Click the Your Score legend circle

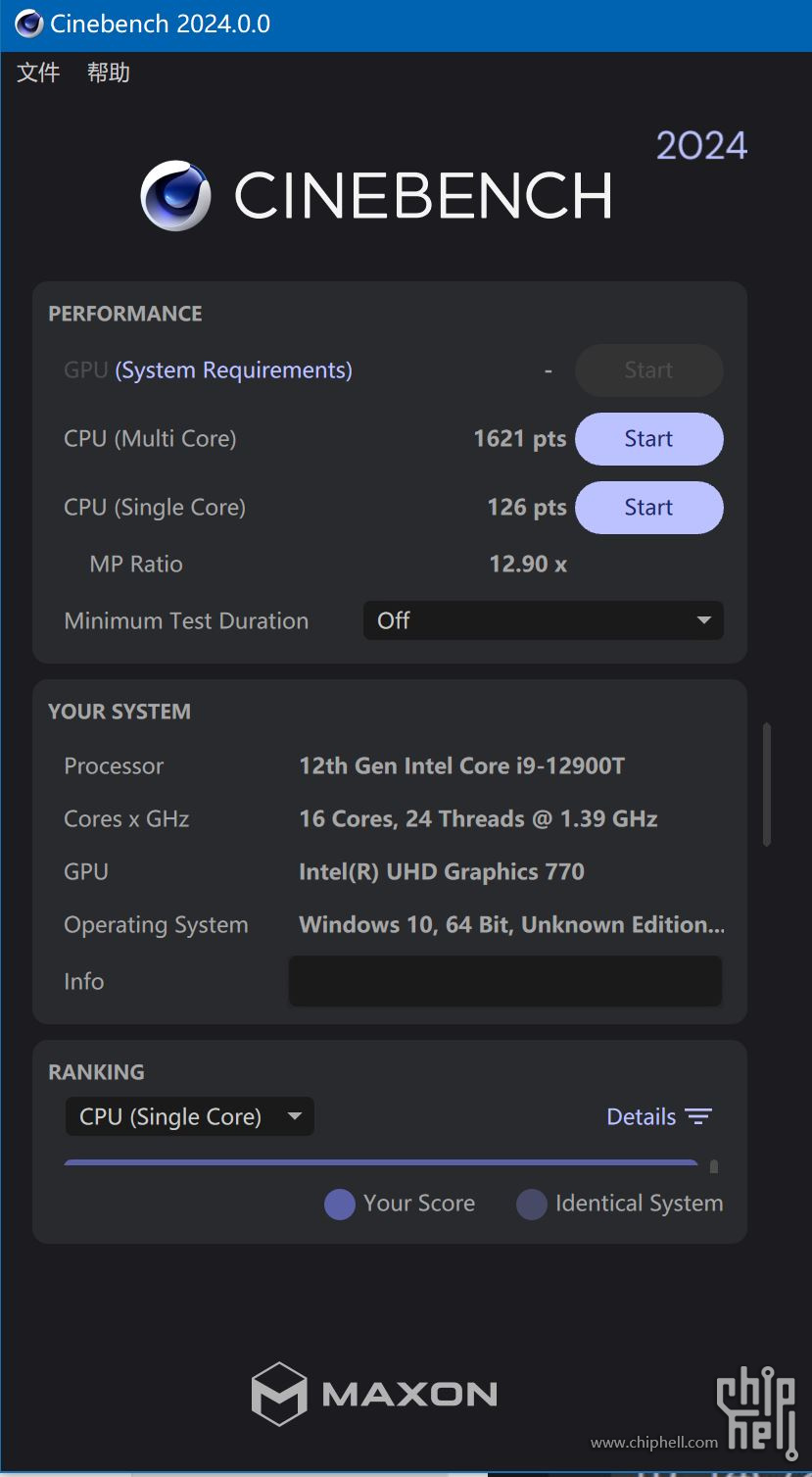point(339,1204)
